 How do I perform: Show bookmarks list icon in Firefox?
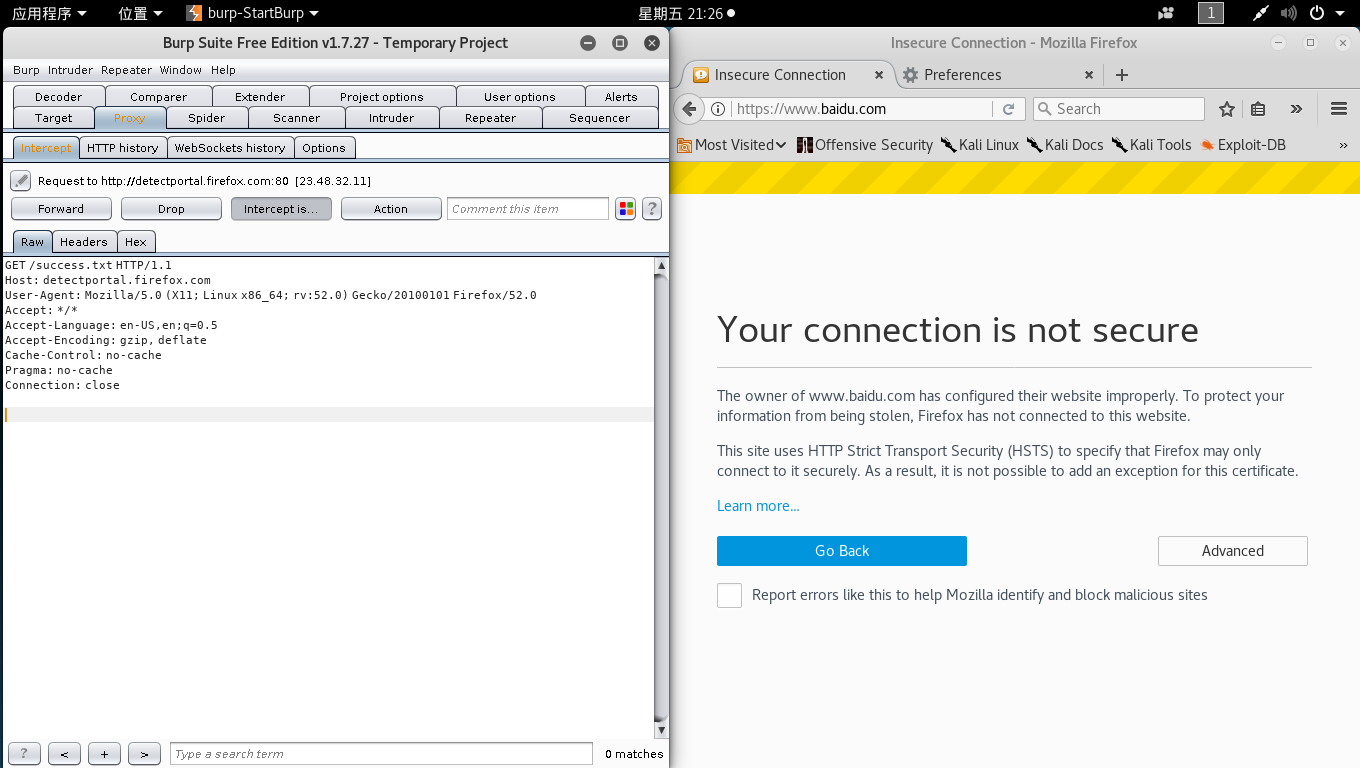coord(1259,109)
